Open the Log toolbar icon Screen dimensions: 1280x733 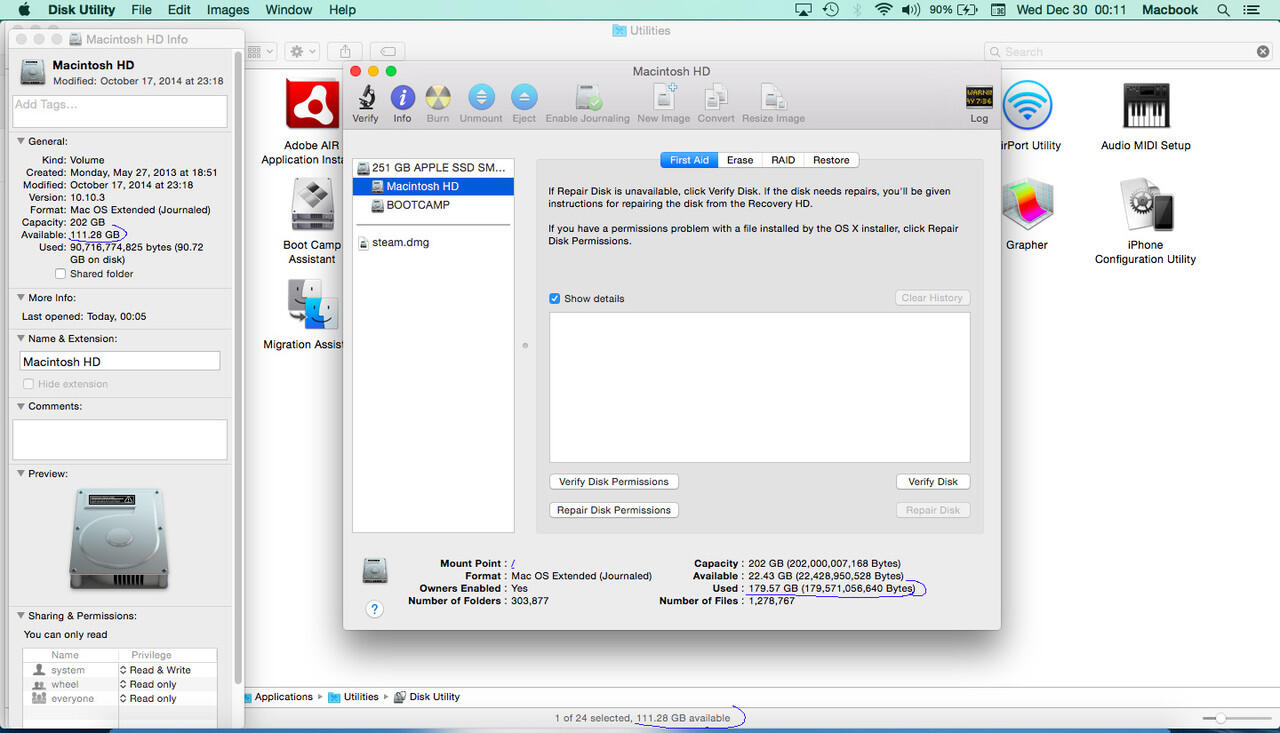point(979,98)
